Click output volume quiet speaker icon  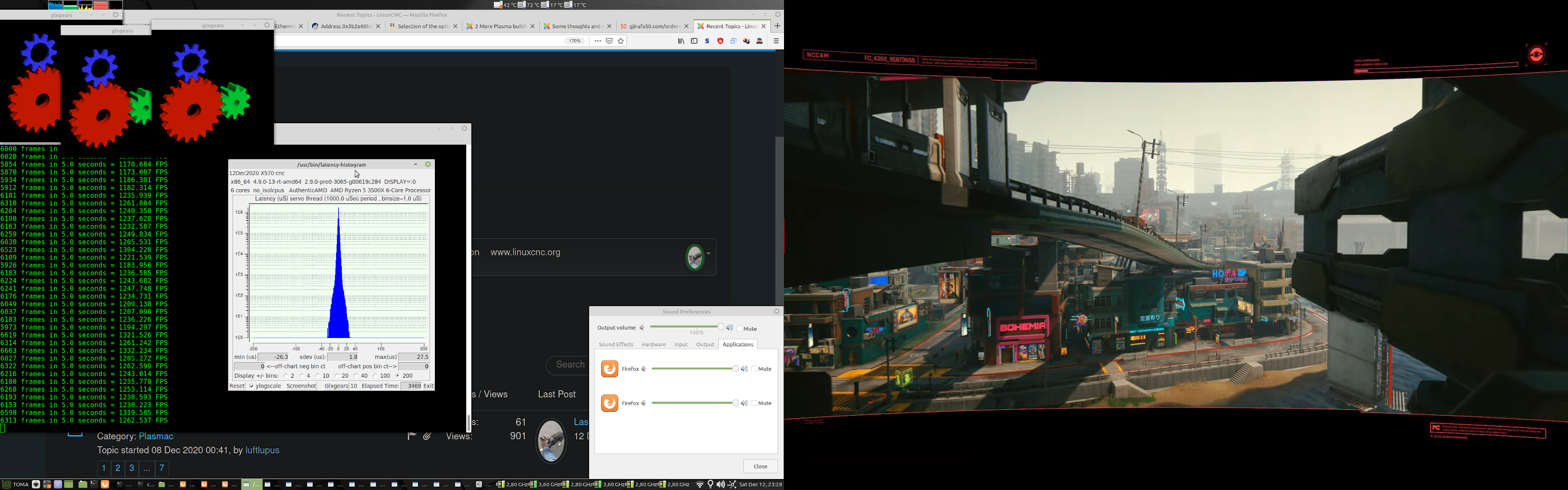pyautogui.click(x=642, y=328)
